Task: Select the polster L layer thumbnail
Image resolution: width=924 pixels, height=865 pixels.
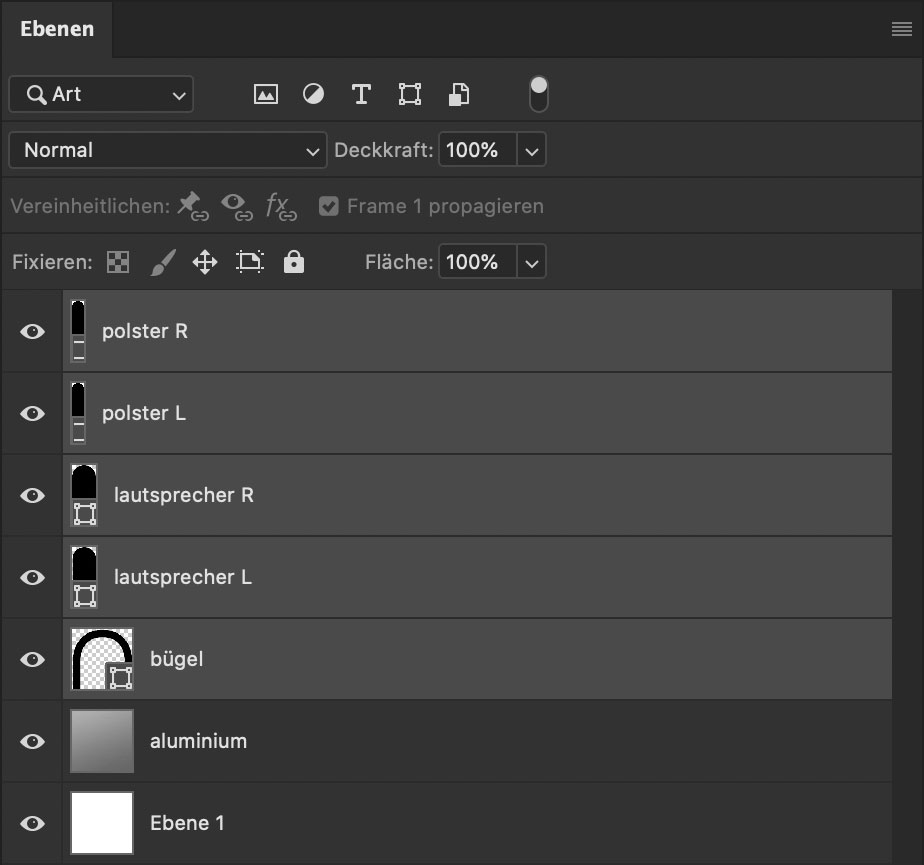Action: click(x=78, y=413)
